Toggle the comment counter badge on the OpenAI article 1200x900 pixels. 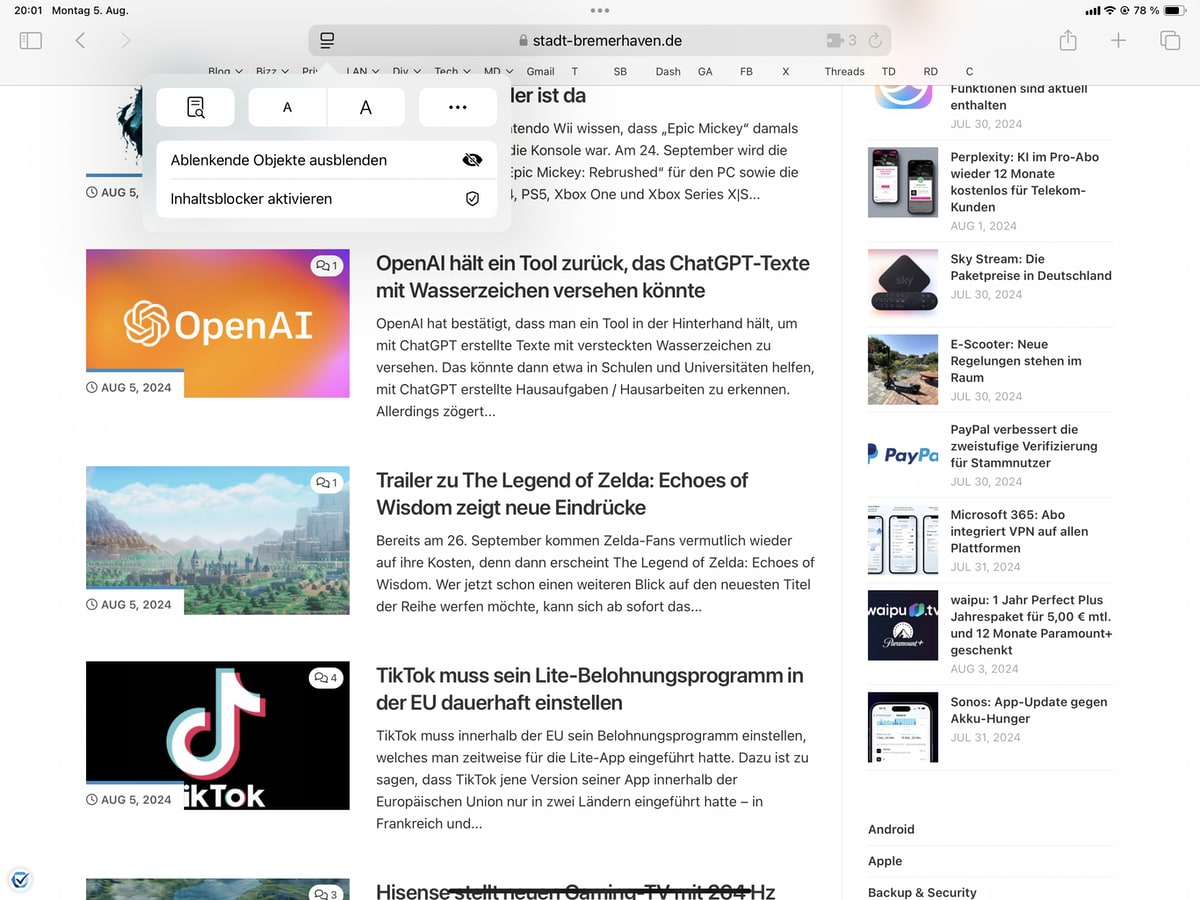click(x=326, y=265)
